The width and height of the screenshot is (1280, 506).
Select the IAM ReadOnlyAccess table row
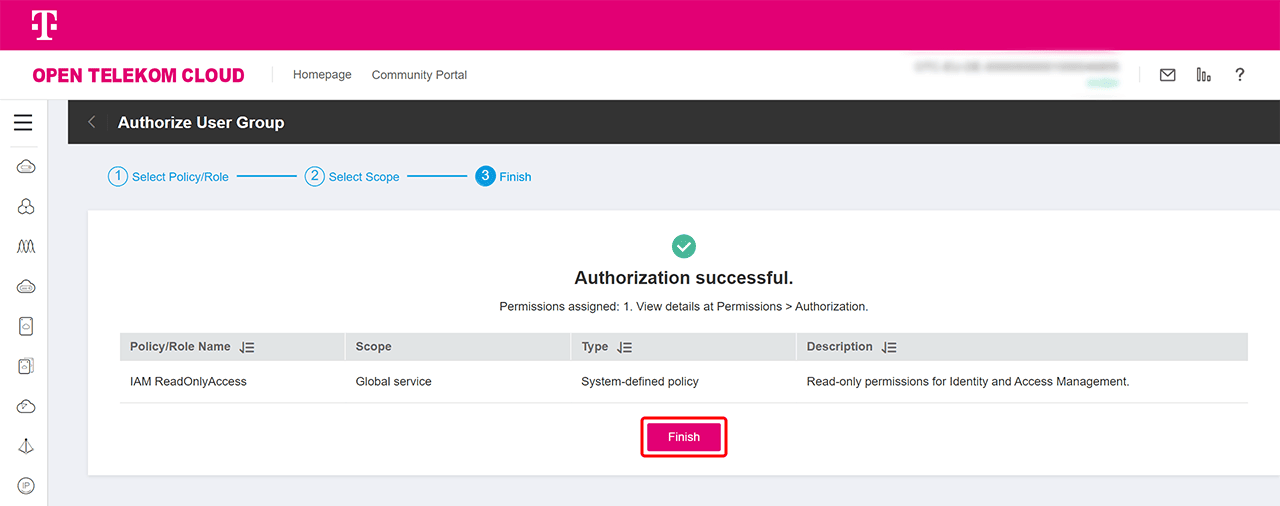(x=188, y=382)
